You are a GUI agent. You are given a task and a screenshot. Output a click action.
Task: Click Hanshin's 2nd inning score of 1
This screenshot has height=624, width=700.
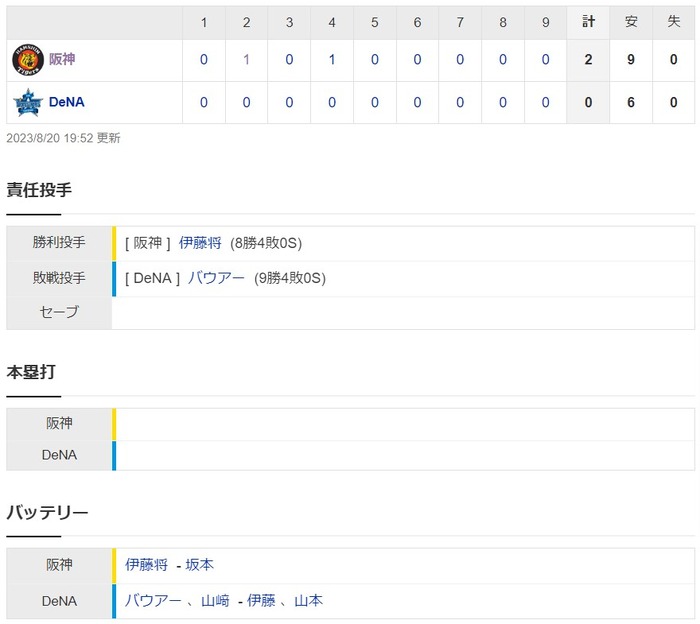246,60
